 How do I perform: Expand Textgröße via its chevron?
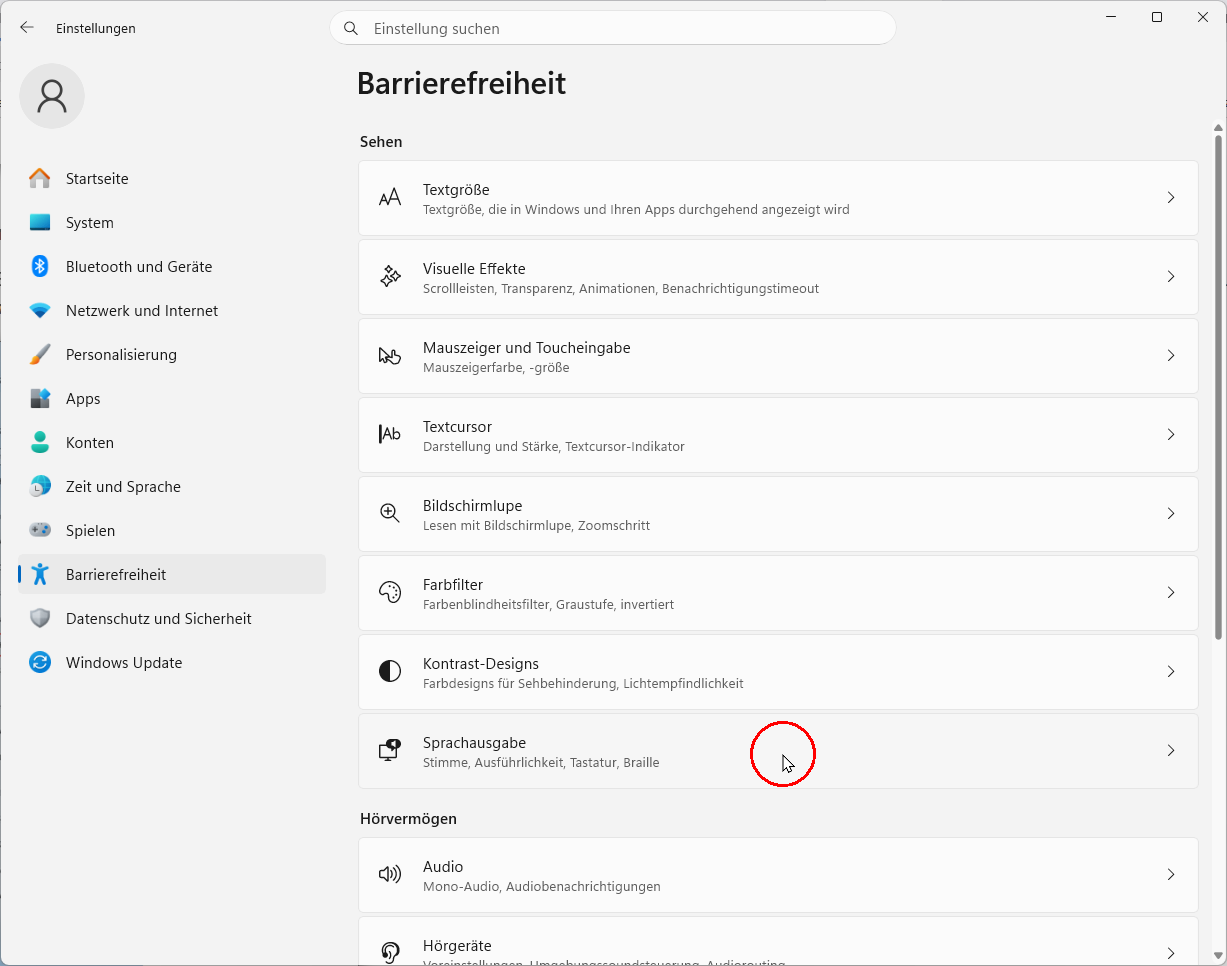(1171, 198)
